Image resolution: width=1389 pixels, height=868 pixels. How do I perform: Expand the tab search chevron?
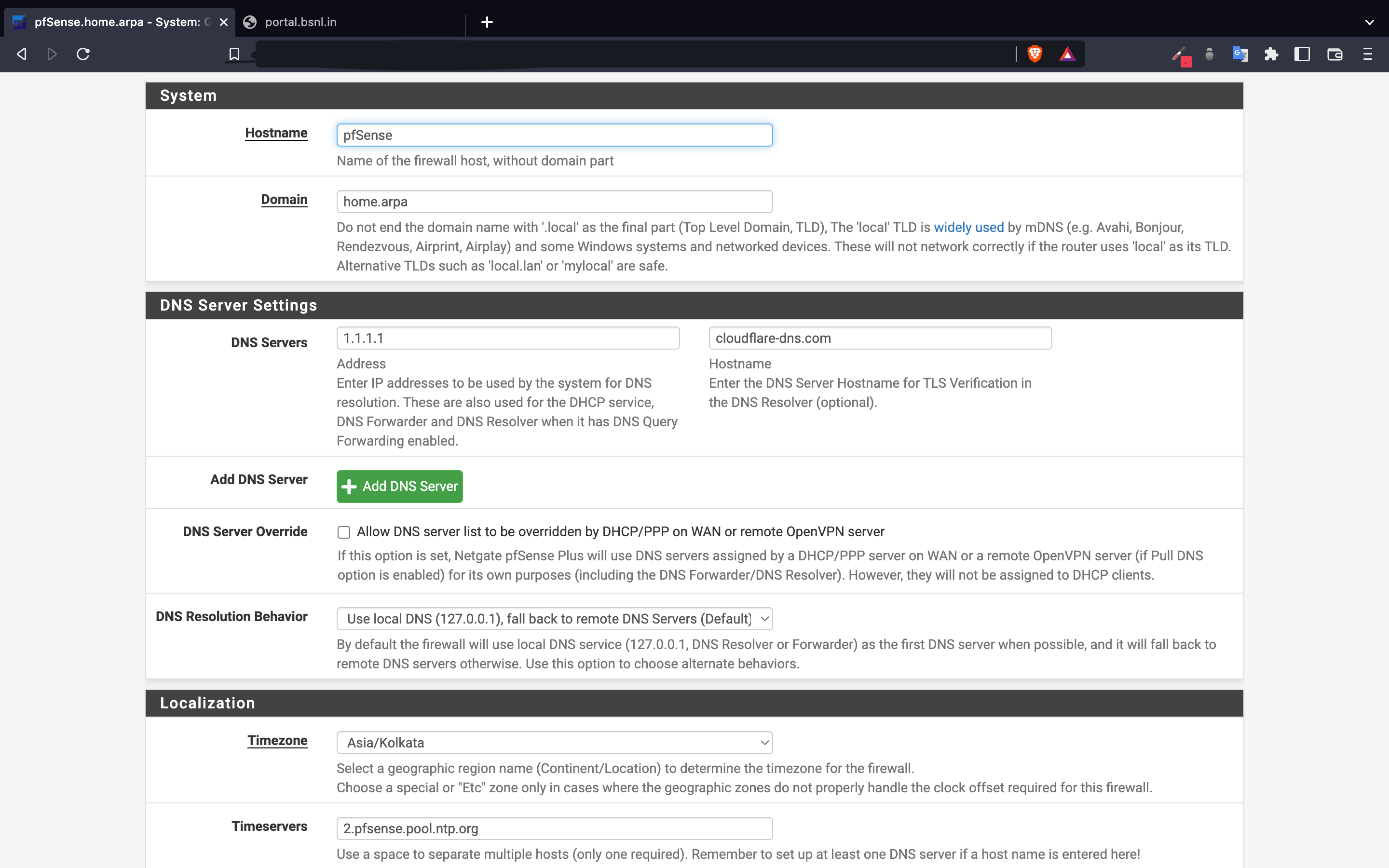click(1370, 22)
